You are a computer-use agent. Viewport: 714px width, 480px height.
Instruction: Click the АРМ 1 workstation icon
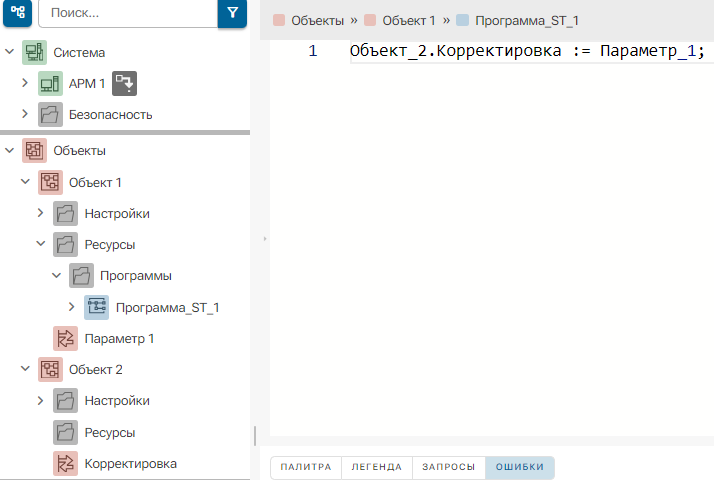(50, 83)
